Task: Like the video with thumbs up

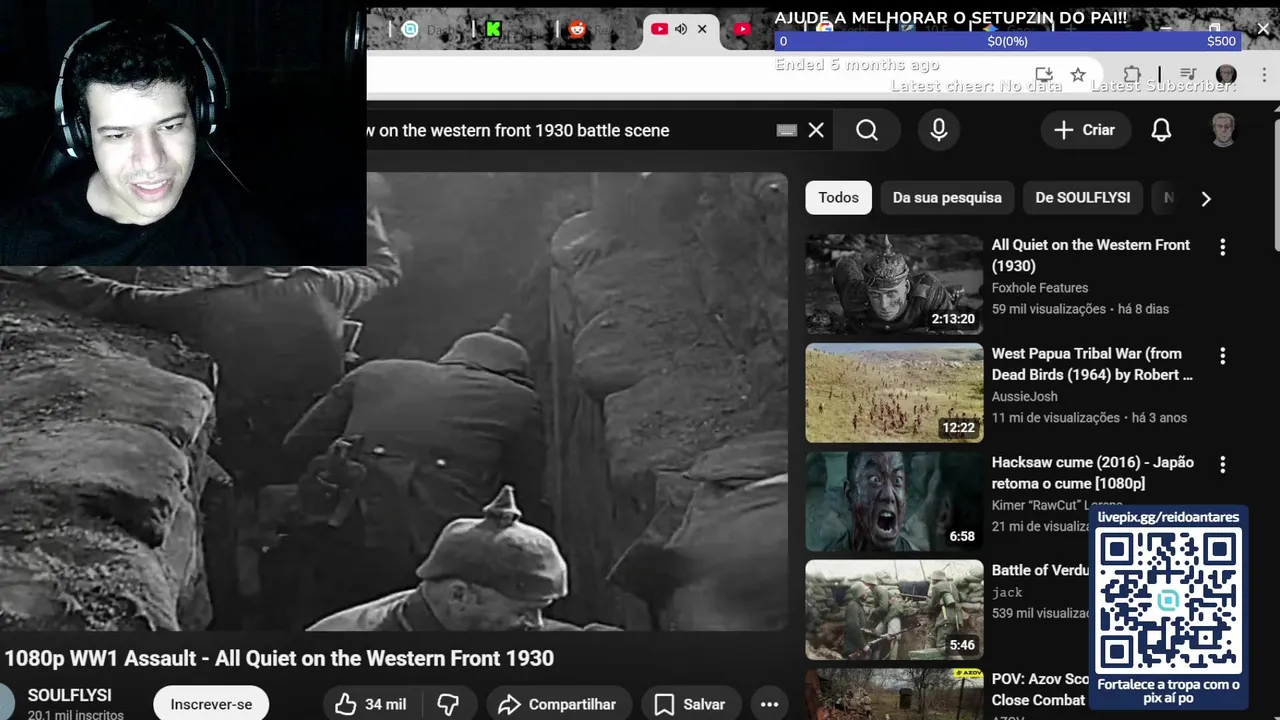Action: pos(370,705)
